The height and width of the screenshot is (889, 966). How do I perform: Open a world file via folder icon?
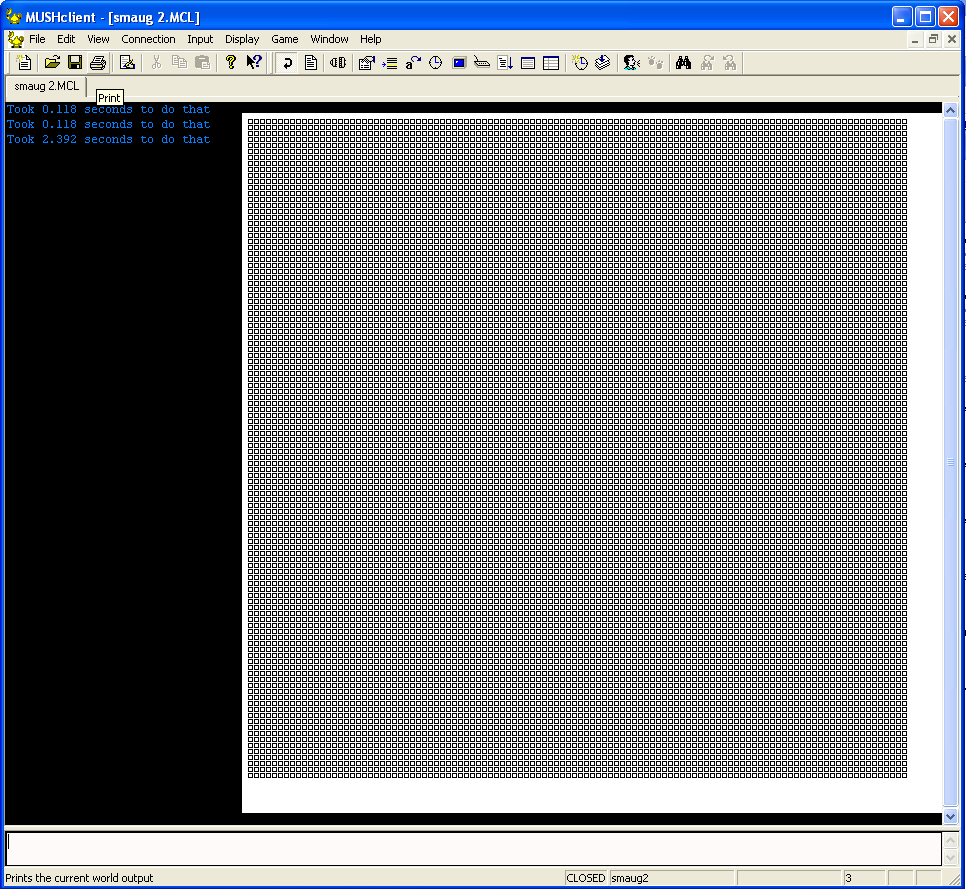52,62
